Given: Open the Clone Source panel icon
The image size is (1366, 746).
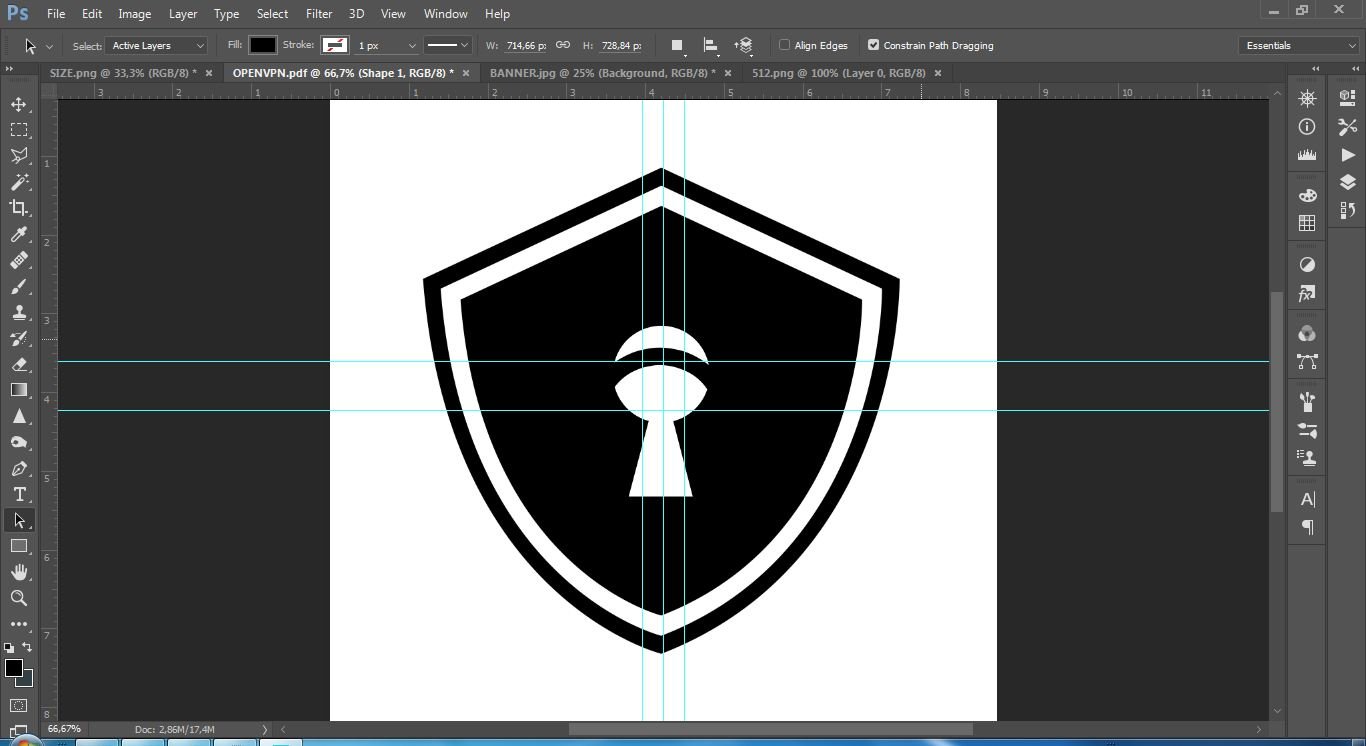Looking at the screenshot, I should 1307,458.
